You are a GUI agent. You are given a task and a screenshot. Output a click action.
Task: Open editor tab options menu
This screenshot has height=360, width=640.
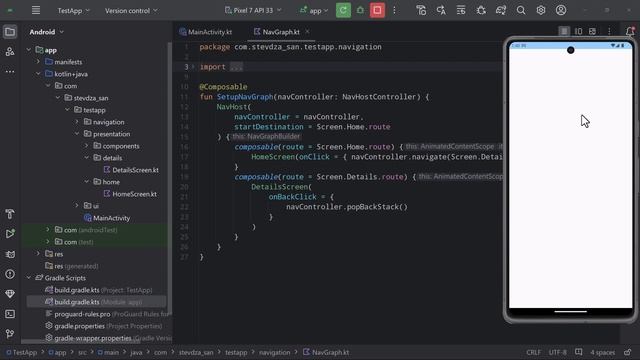(609, 31)
